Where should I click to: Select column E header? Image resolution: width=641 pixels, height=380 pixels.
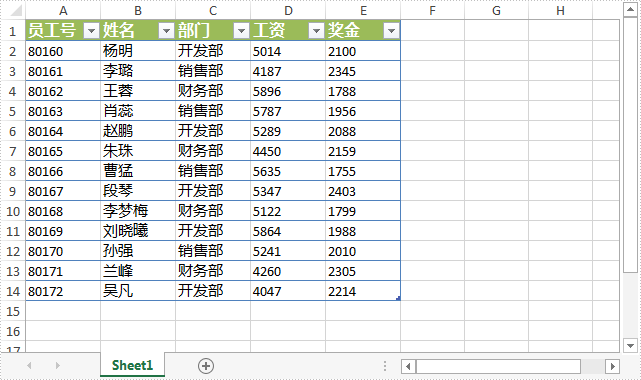coord(363,11)
